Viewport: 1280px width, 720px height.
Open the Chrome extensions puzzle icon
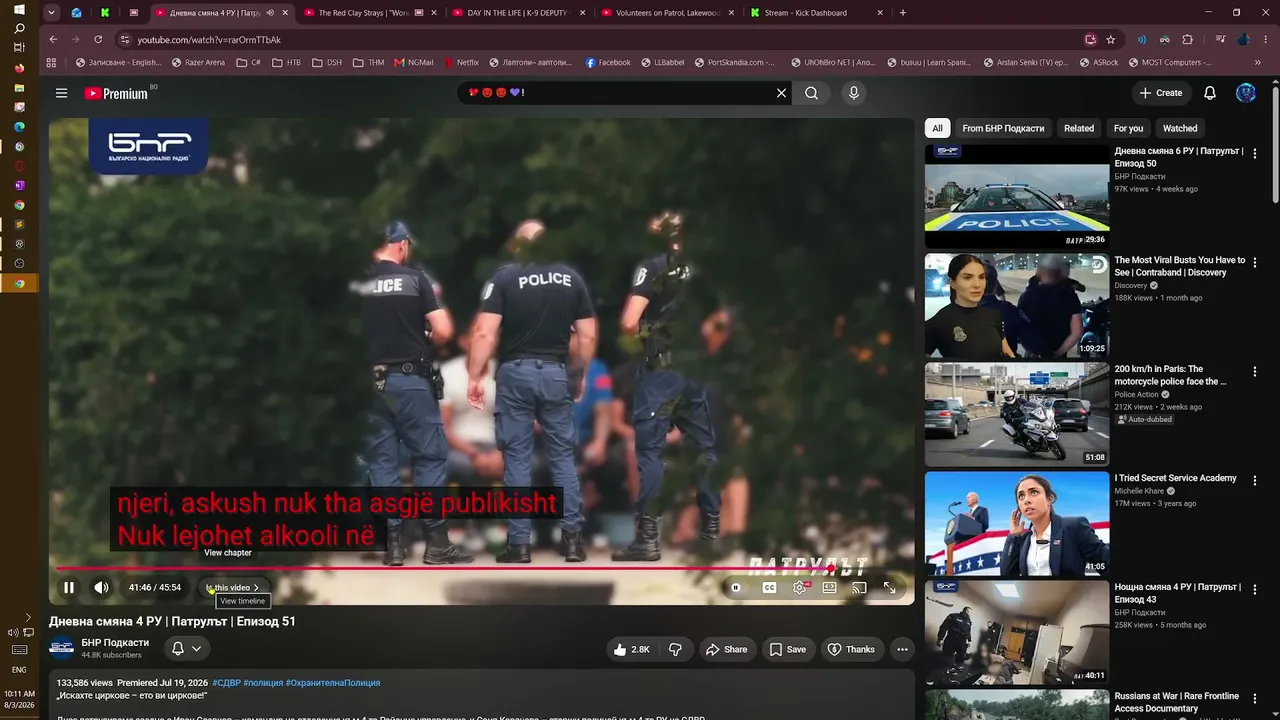click(x=1188, y=40)
